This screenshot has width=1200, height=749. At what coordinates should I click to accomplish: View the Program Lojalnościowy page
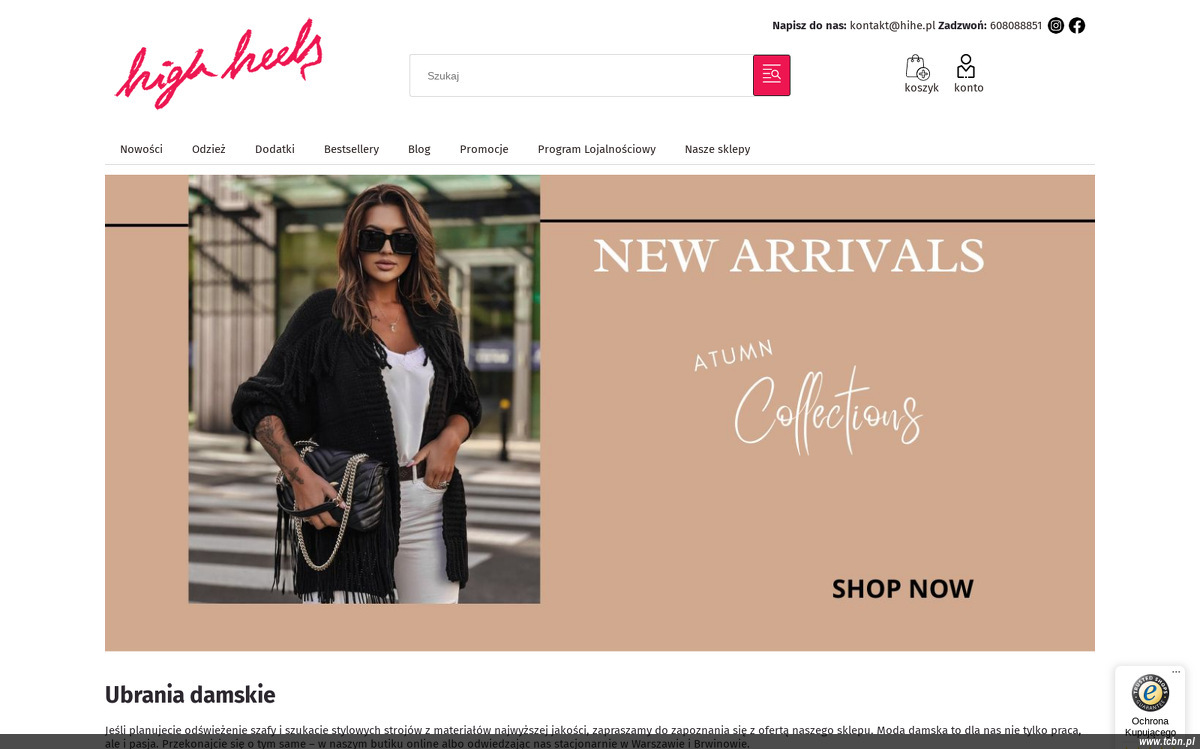(x=597, y=149)
